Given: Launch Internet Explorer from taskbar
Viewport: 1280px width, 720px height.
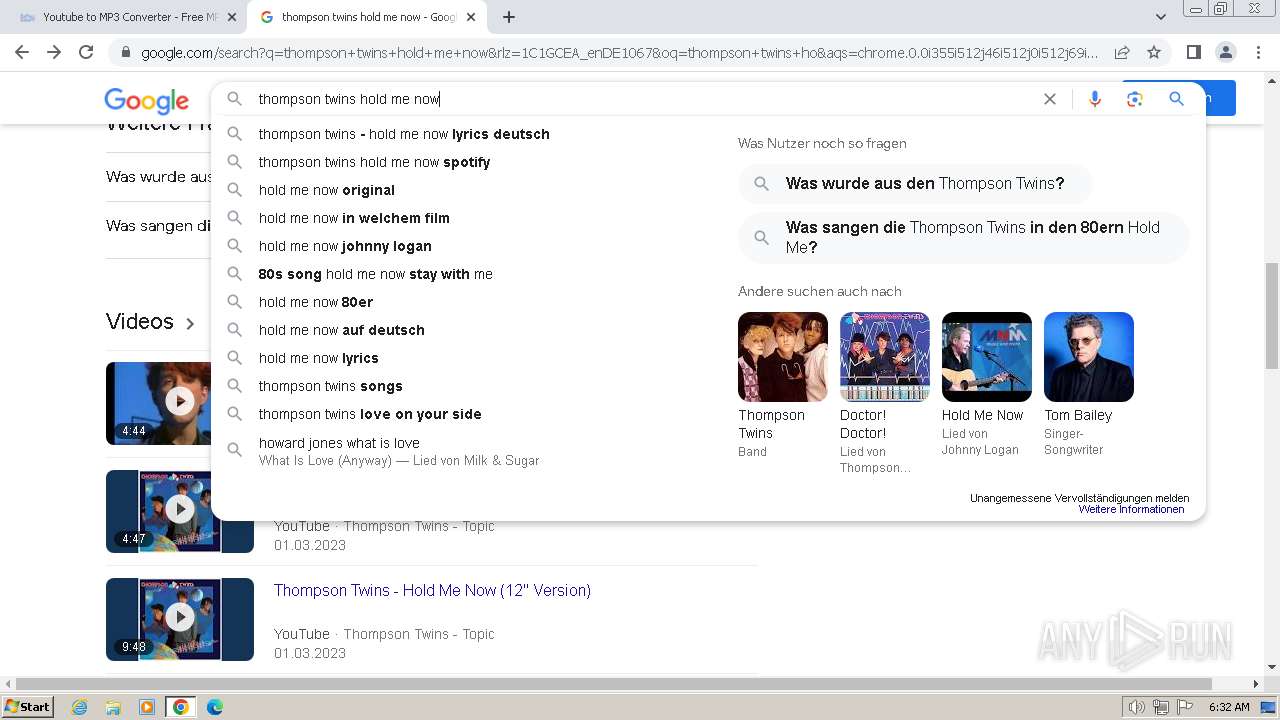Looking at the screenshot, I should [x=80, y=707].
